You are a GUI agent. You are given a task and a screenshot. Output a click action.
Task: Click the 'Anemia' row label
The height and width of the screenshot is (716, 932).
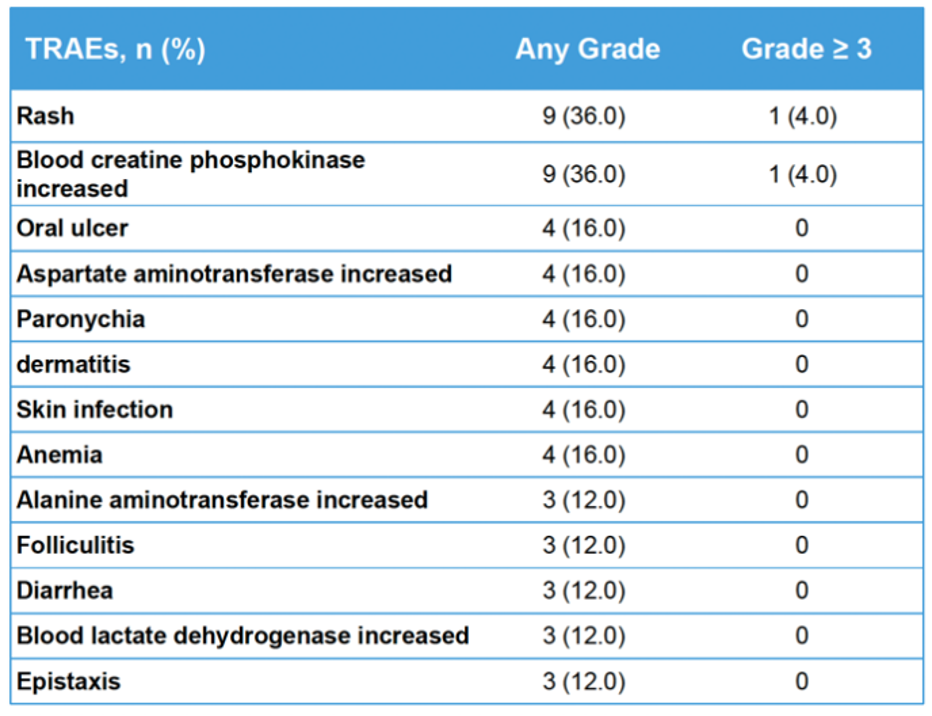coord(59,455)
